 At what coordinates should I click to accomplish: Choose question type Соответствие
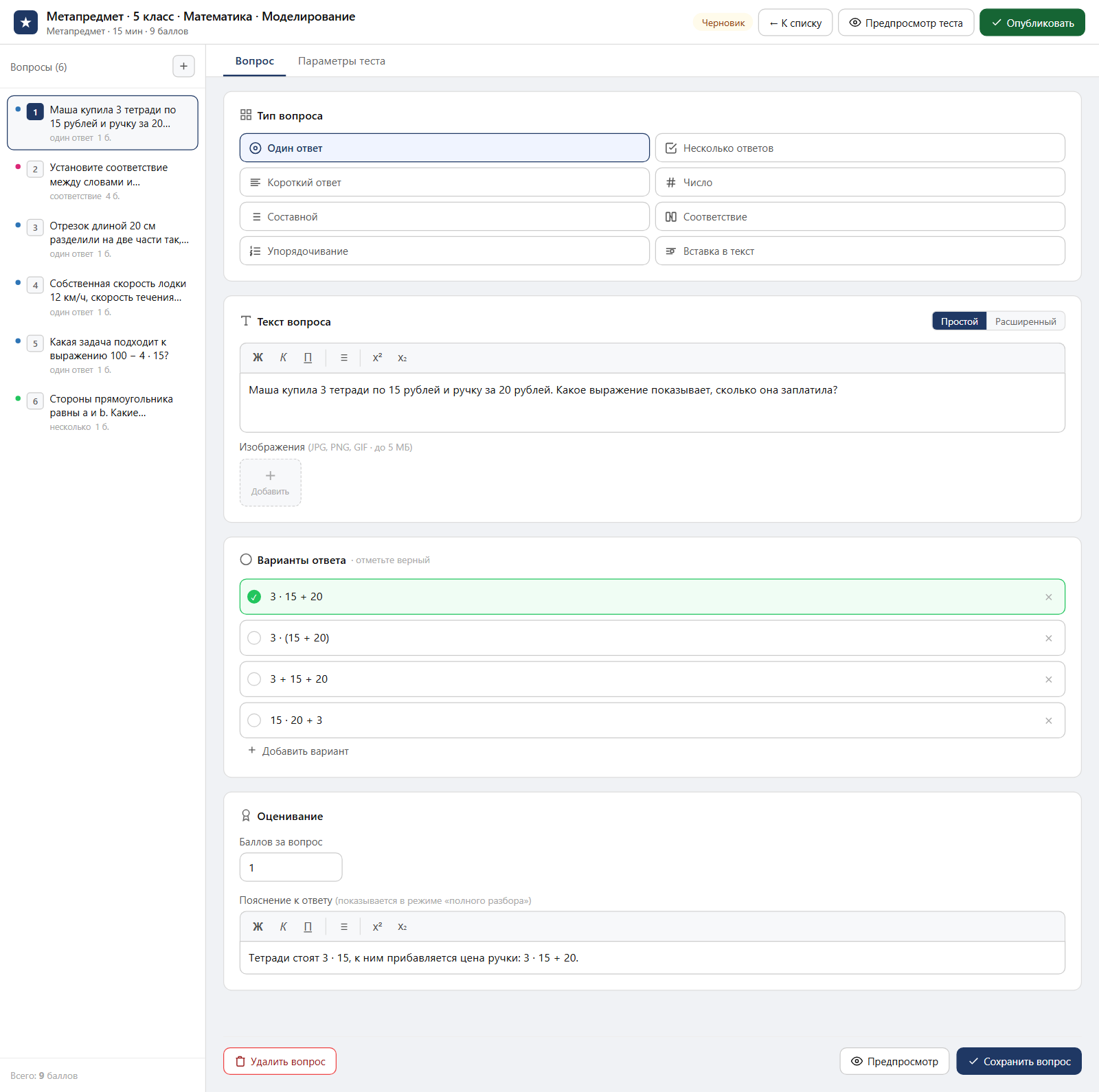pos(860,216)
